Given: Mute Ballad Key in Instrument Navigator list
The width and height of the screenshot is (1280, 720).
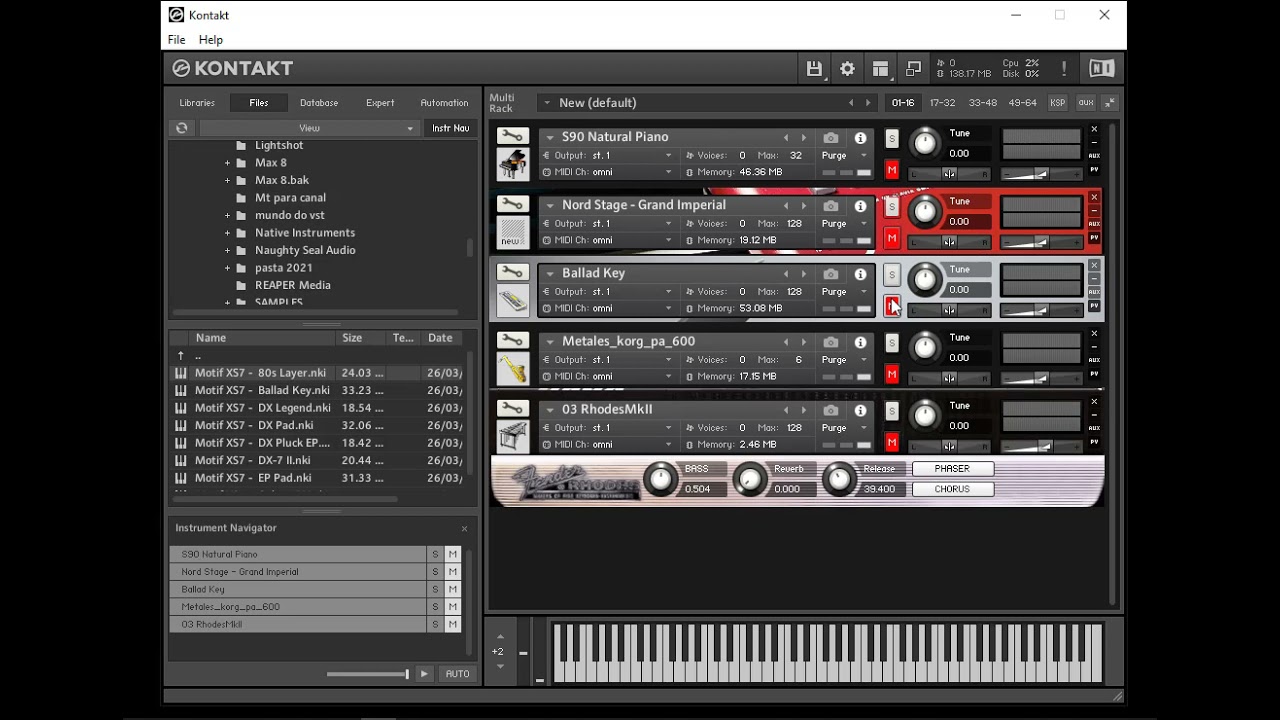Looking at the screenshot, I should click(453, 589).
